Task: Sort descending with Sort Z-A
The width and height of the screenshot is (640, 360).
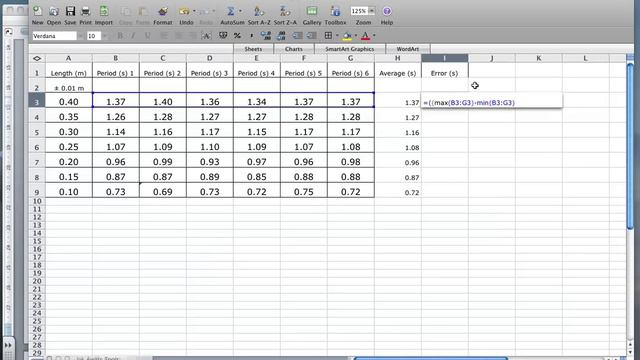Action: pyautogui.click(x=285, y=11)
